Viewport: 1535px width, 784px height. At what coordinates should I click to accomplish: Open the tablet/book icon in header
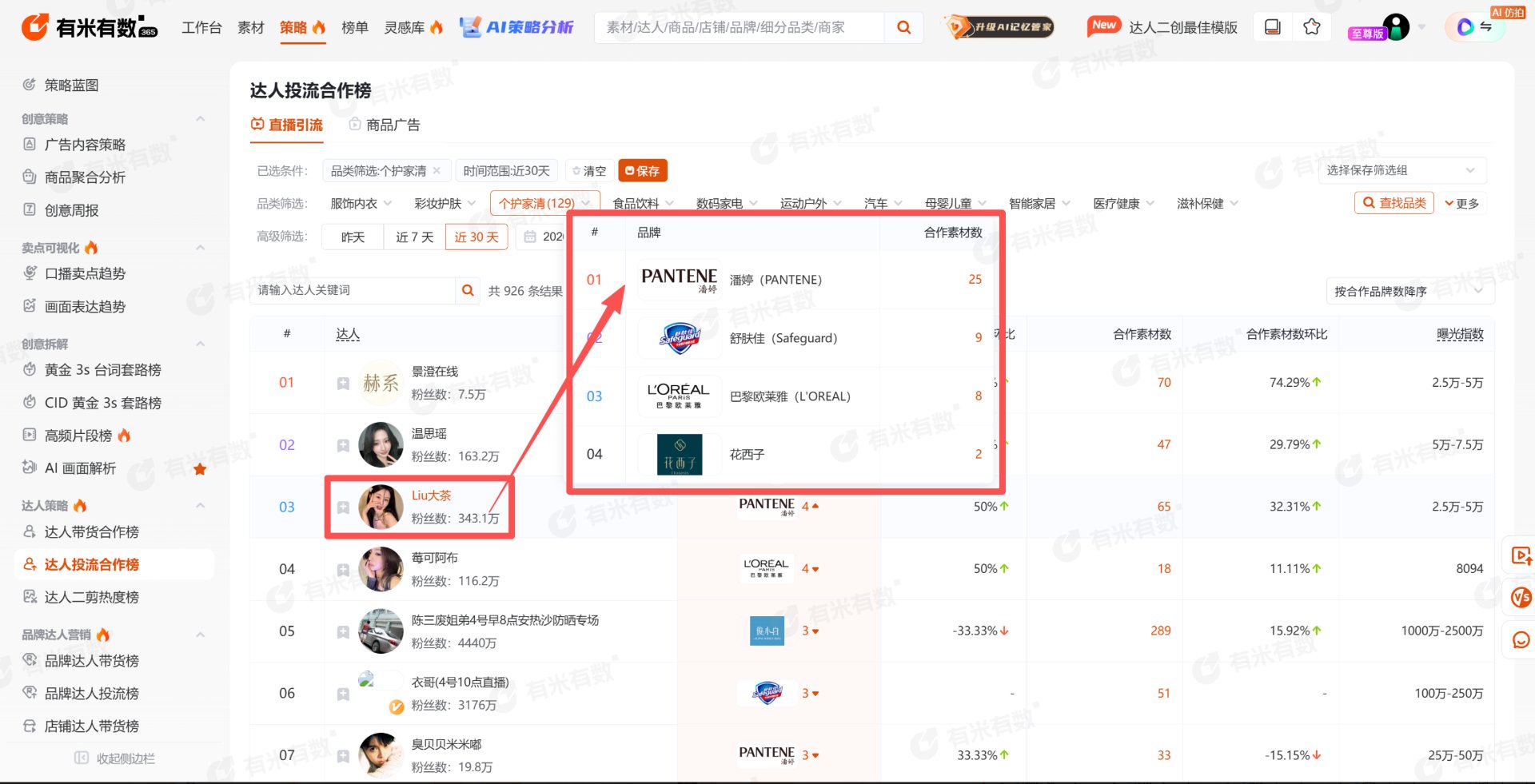(1273, 27)
